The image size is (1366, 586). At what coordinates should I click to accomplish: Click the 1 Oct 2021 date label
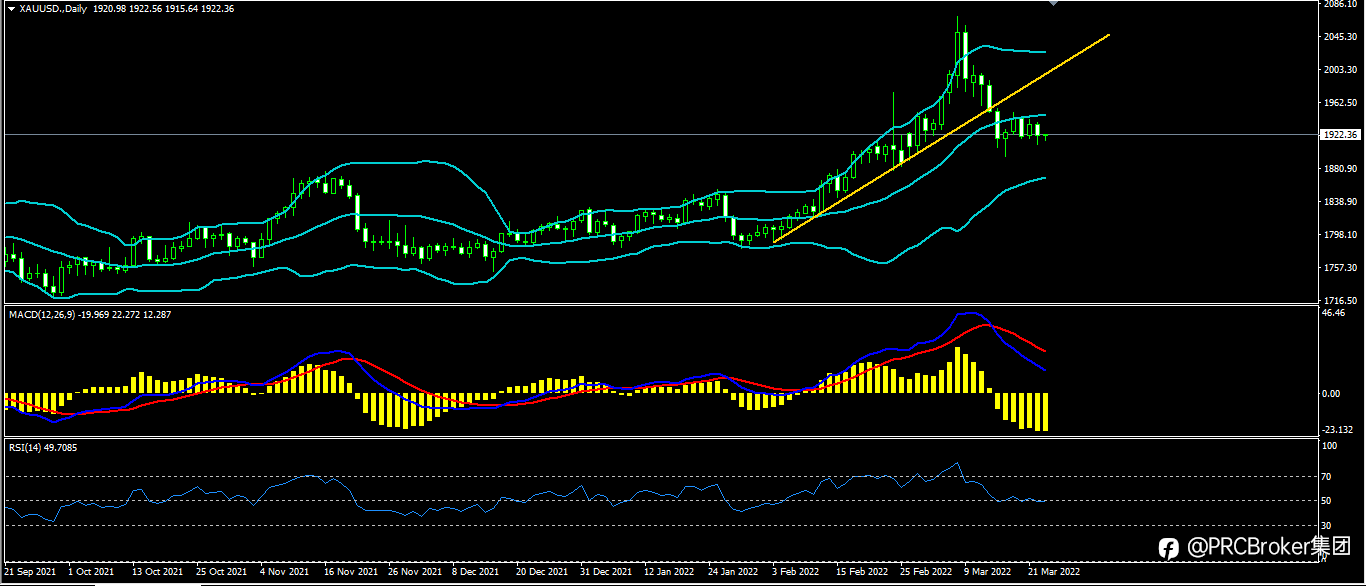click(91, 573)
